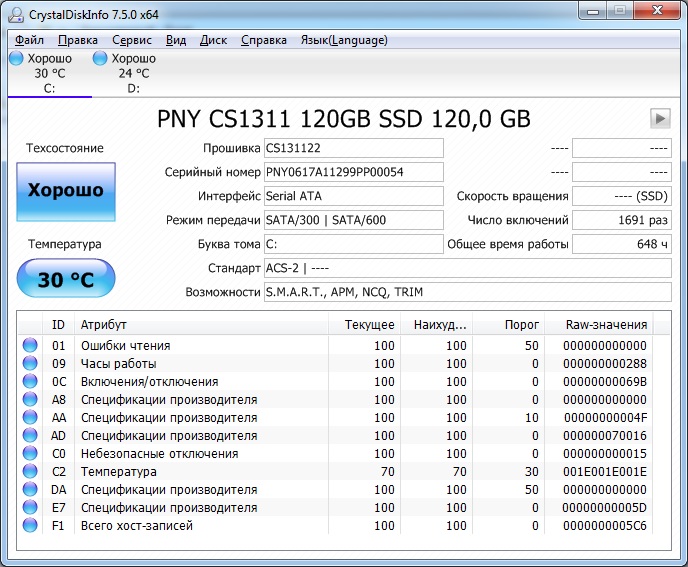Image resolution: width=688 pixels, height=567 pixels.
Task: Click the Атрибут column header
Action: click(x=201, y=325)
